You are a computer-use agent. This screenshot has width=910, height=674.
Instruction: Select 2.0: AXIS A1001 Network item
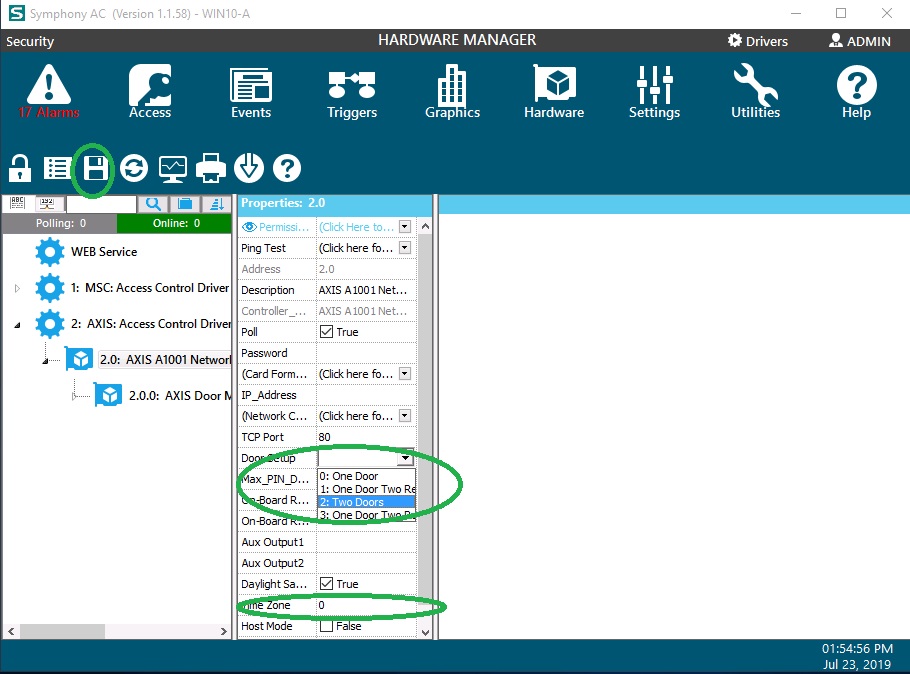pos(165,360)
